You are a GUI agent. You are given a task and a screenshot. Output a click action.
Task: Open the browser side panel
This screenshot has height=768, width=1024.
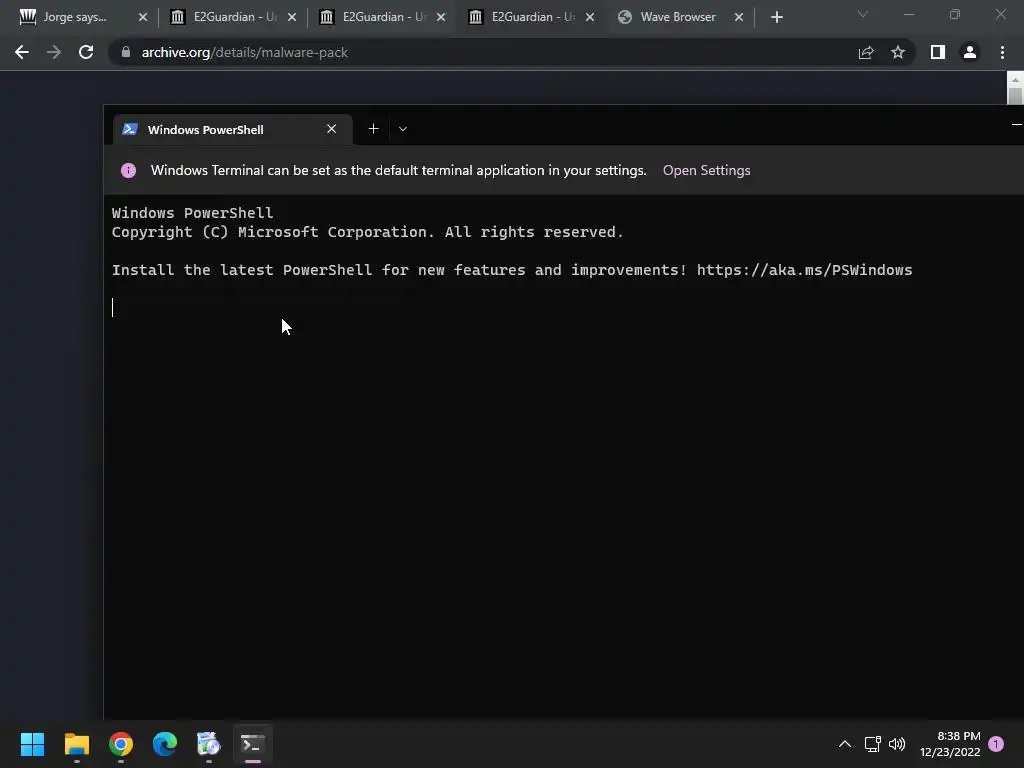[x=938, y=52]
